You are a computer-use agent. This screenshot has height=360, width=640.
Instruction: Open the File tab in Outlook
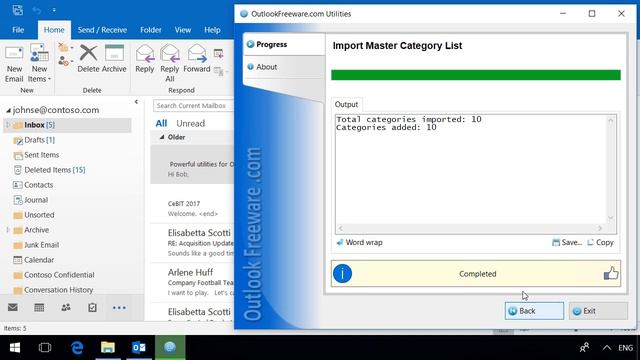18,30
